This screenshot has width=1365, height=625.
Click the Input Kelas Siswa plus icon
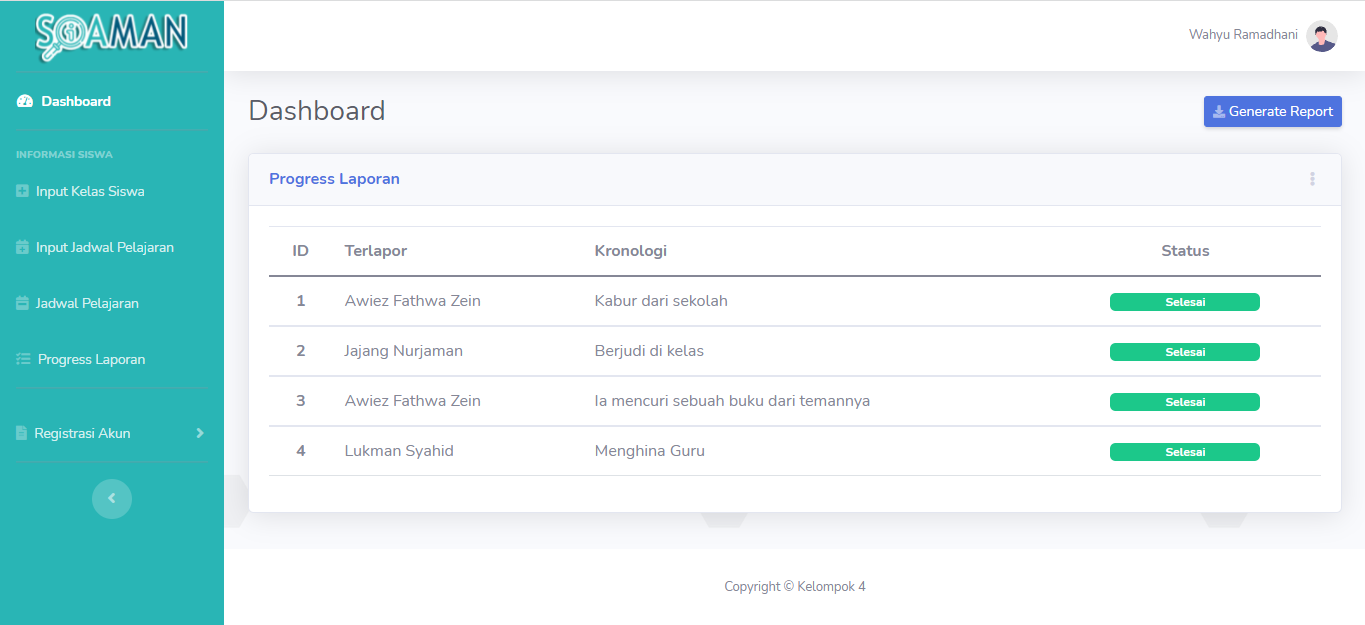(x=23, y=191)
